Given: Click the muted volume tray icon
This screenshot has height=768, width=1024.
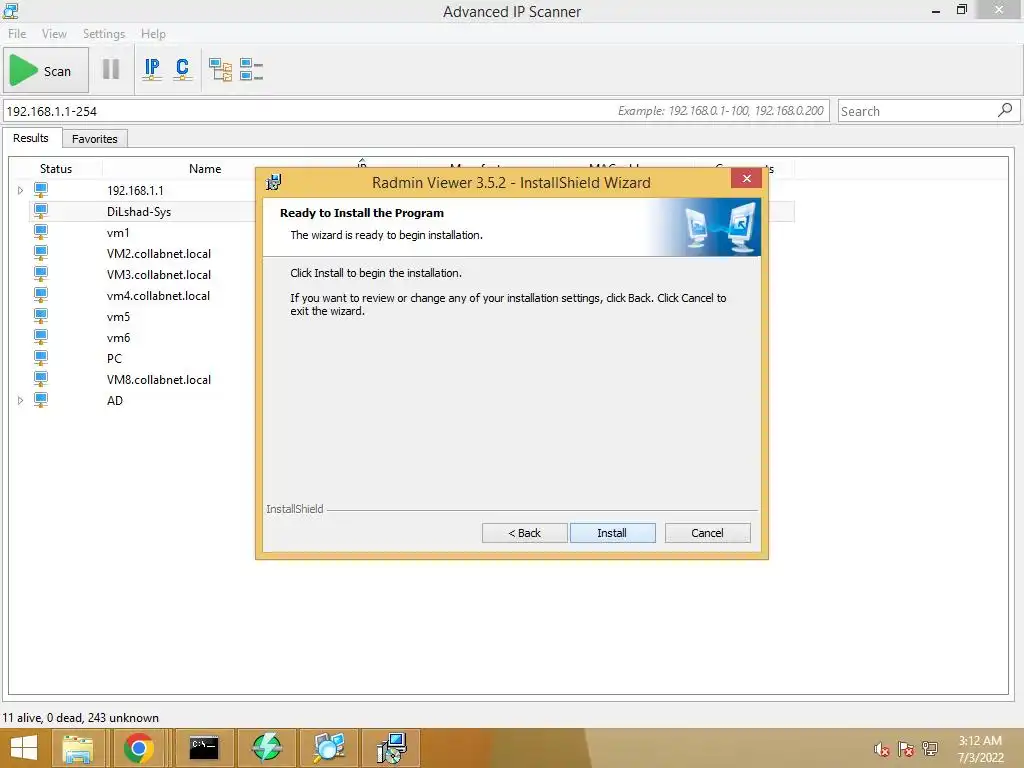Looking at the screenshot, I should click(882, 749).
